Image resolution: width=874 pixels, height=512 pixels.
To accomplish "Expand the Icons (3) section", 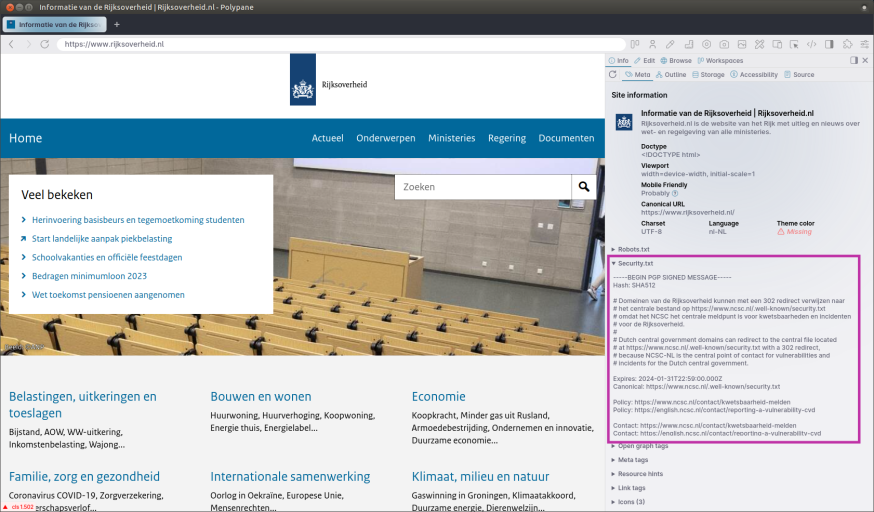I will [628, 501].
